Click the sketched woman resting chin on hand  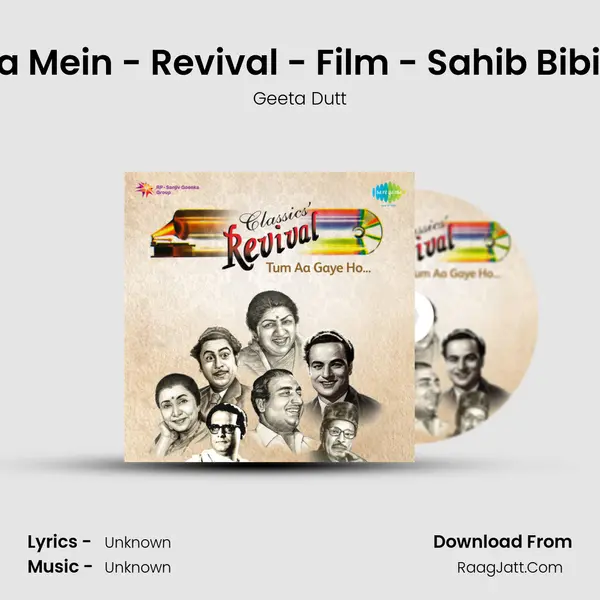[179, 413]
